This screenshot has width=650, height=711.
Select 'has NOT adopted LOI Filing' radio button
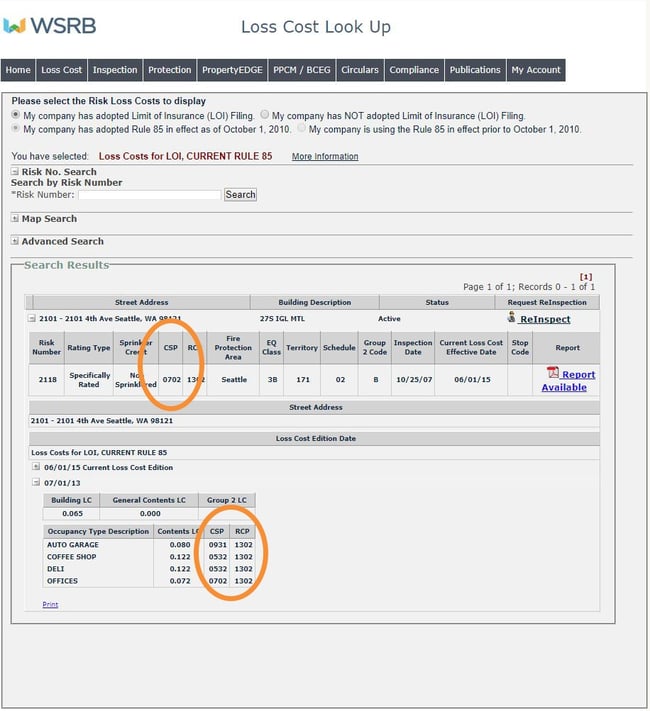(x=264, y=114)
